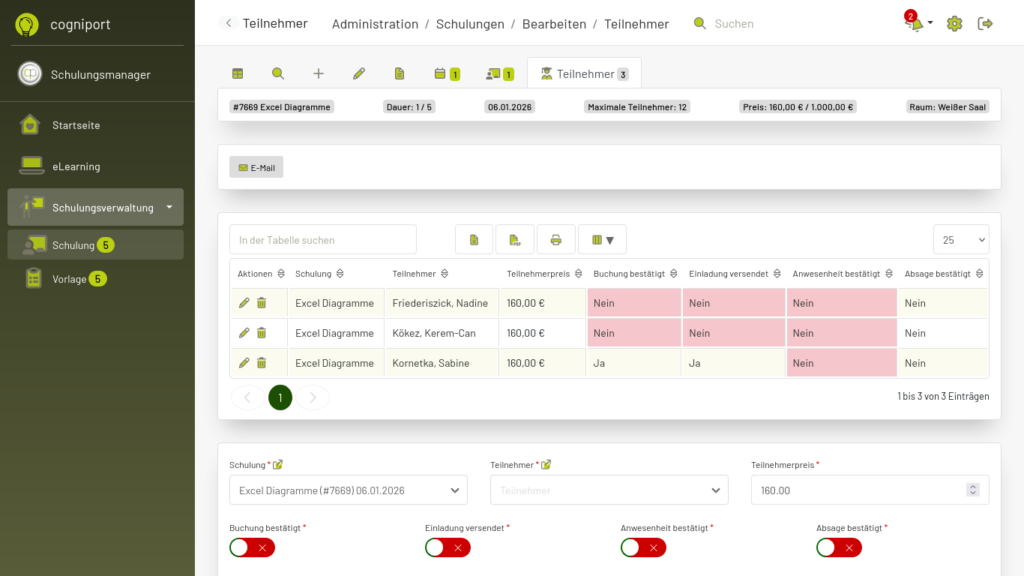Delete Kornetka, Sabine entry via trash icon
1024x576 pixels.
261,363
